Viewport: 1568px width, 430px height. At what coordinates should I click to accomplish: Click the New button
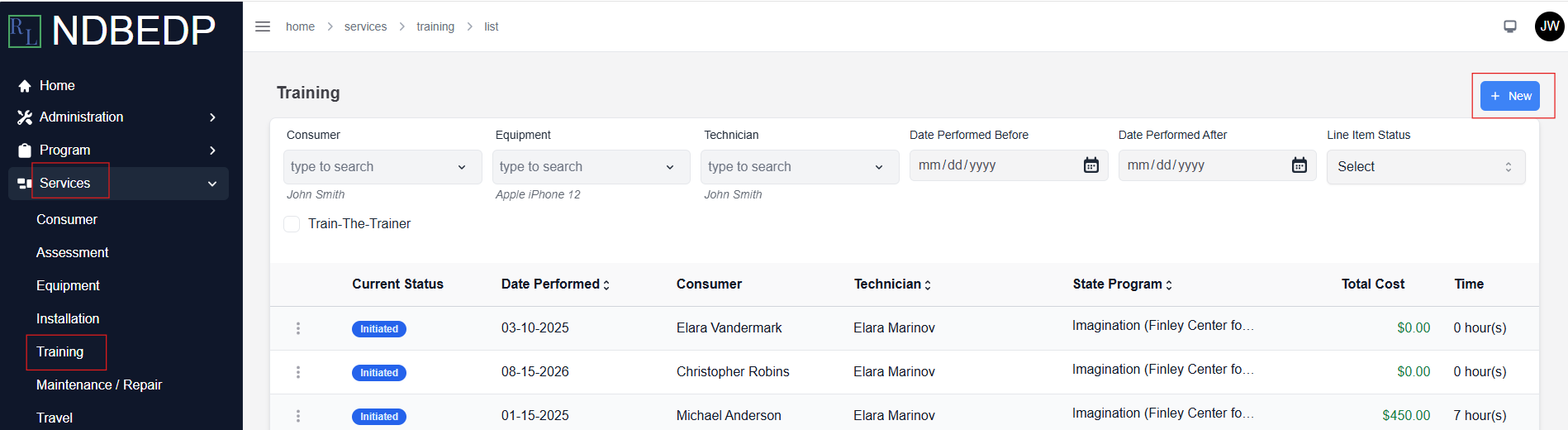(x=1510, y=96)
